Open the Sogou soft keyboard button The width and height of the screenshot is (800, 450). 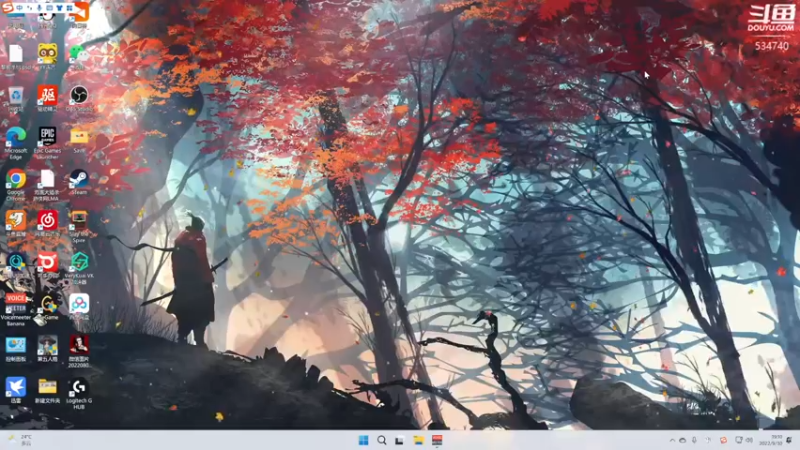pos(49,8)
